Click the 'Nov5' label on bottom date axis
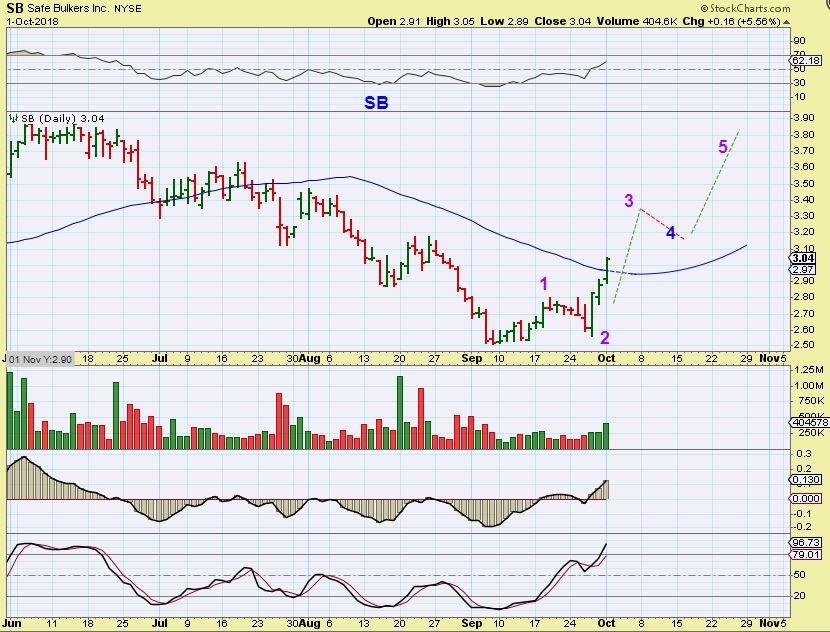Screen dimensions: 830x632 coord(773,623)
